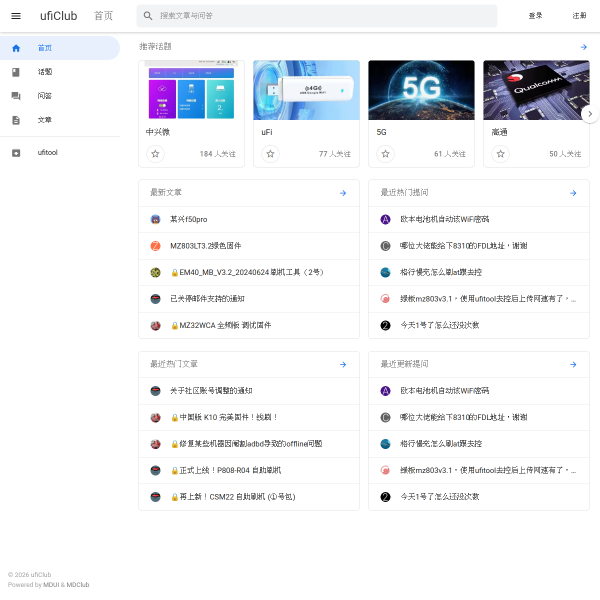The height and width of the screenshot is (600, 600).
Task: Click the 登录 button
Action: tap(535, 16)
